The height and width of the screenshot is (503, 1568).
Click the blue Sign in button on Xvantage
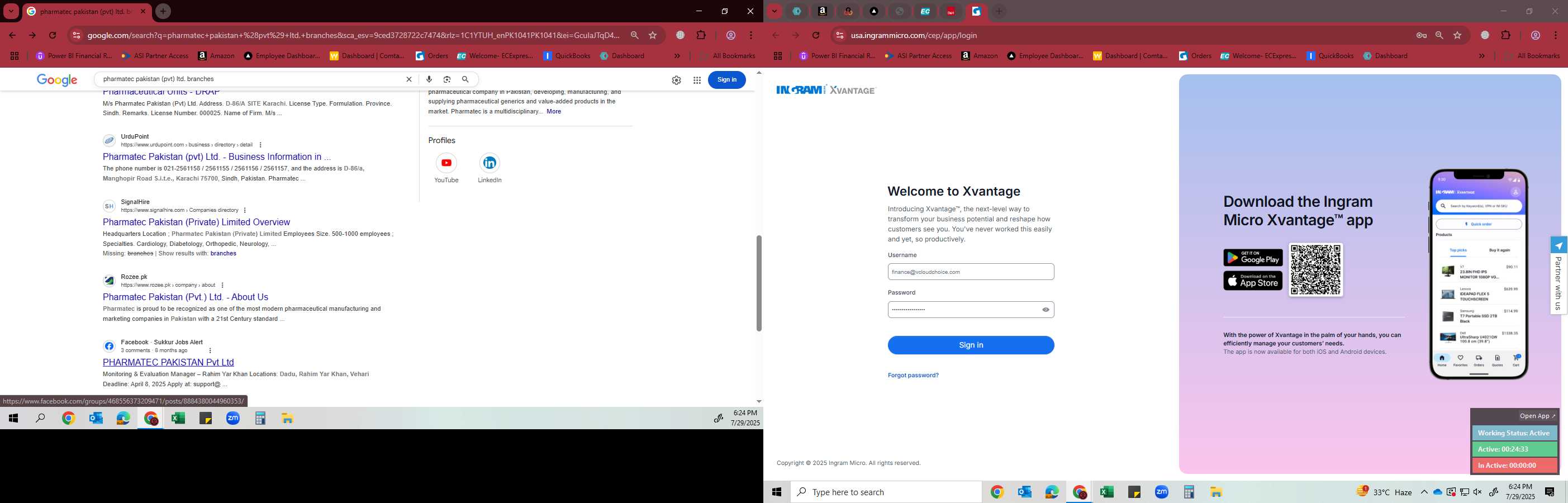click(970, 345)
